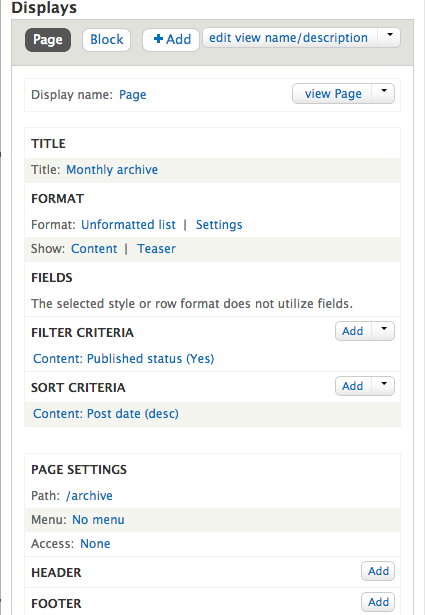Image resolution: width=425 pixels, height=615 pixels.
Task: Add a sort criteria
Action: coord(353,386)
